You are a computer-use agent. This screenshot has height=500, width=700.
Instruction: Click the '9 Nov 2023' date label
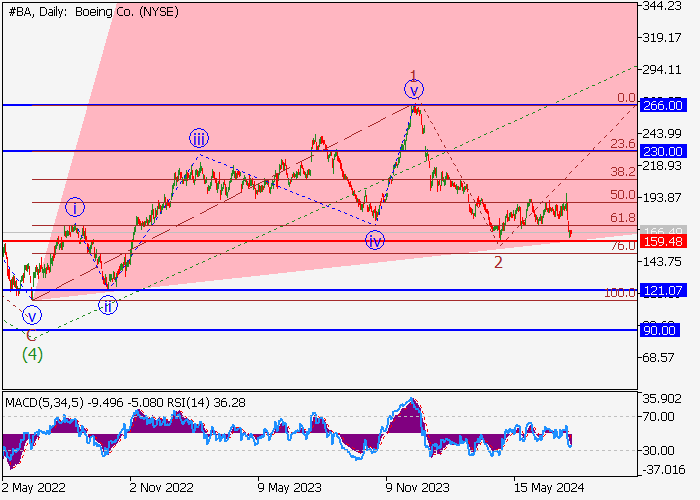(x=417, y=488)
